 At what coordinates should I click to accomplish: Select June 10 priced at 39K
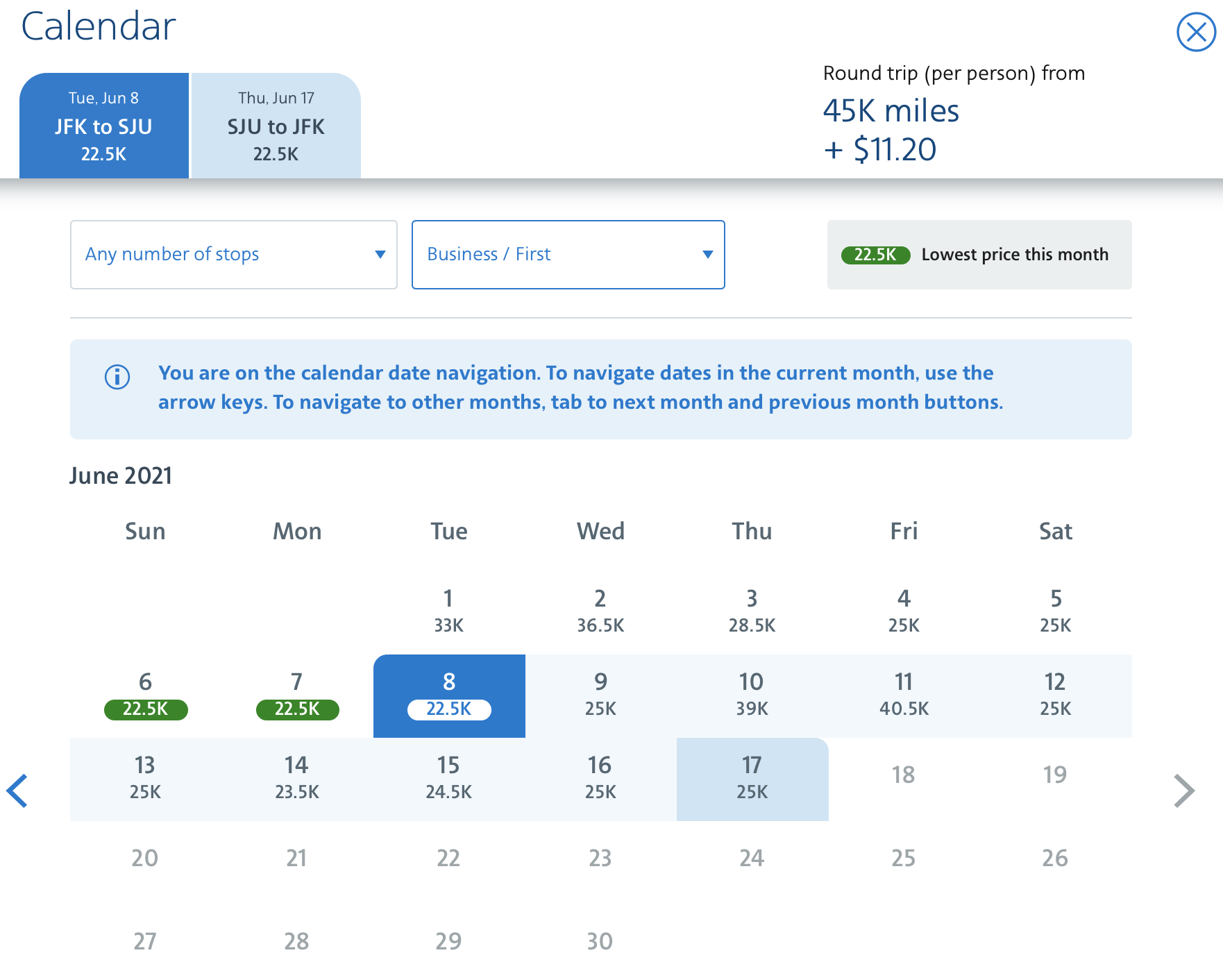click(752, 695)
